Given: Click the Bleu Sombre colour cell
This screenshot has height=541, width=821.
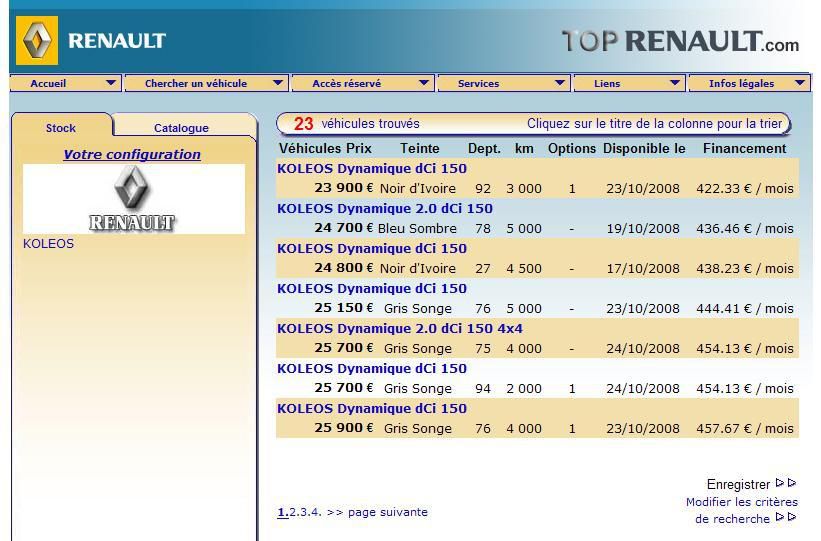Looking at the screenshot, I should (x=417, y=228).
